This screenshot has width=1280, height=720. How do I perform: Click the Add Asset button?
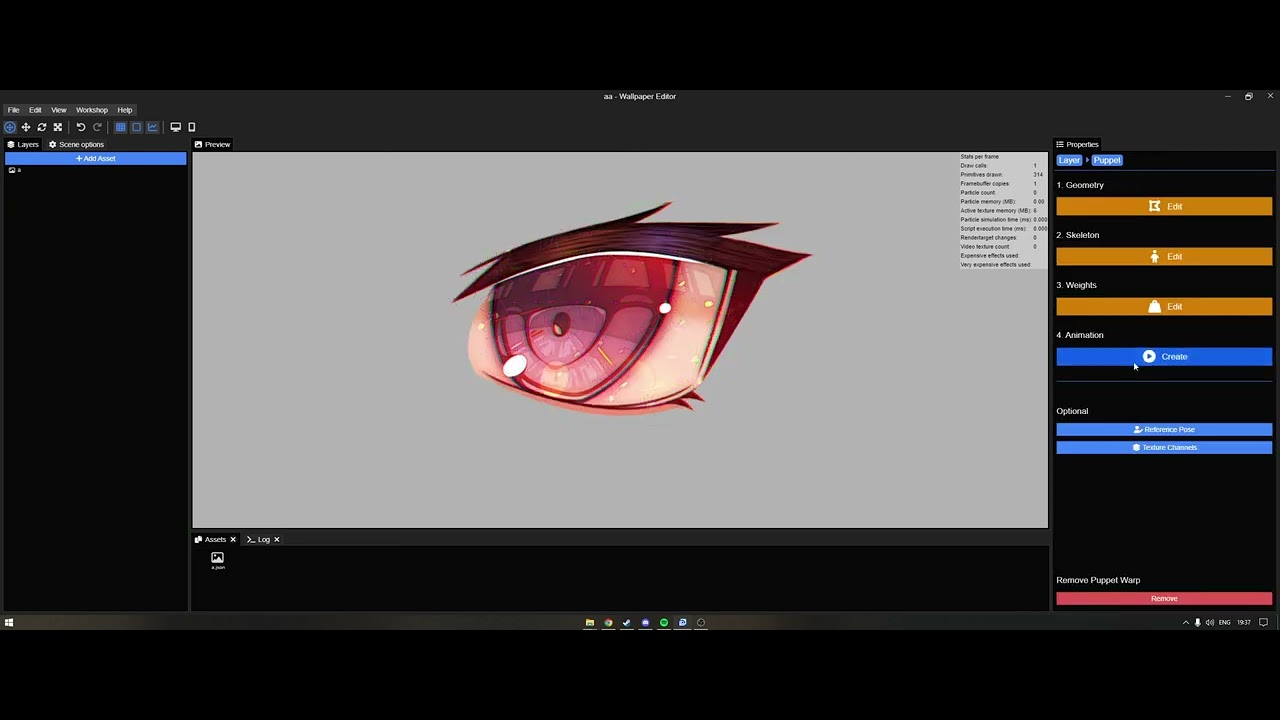96,158
